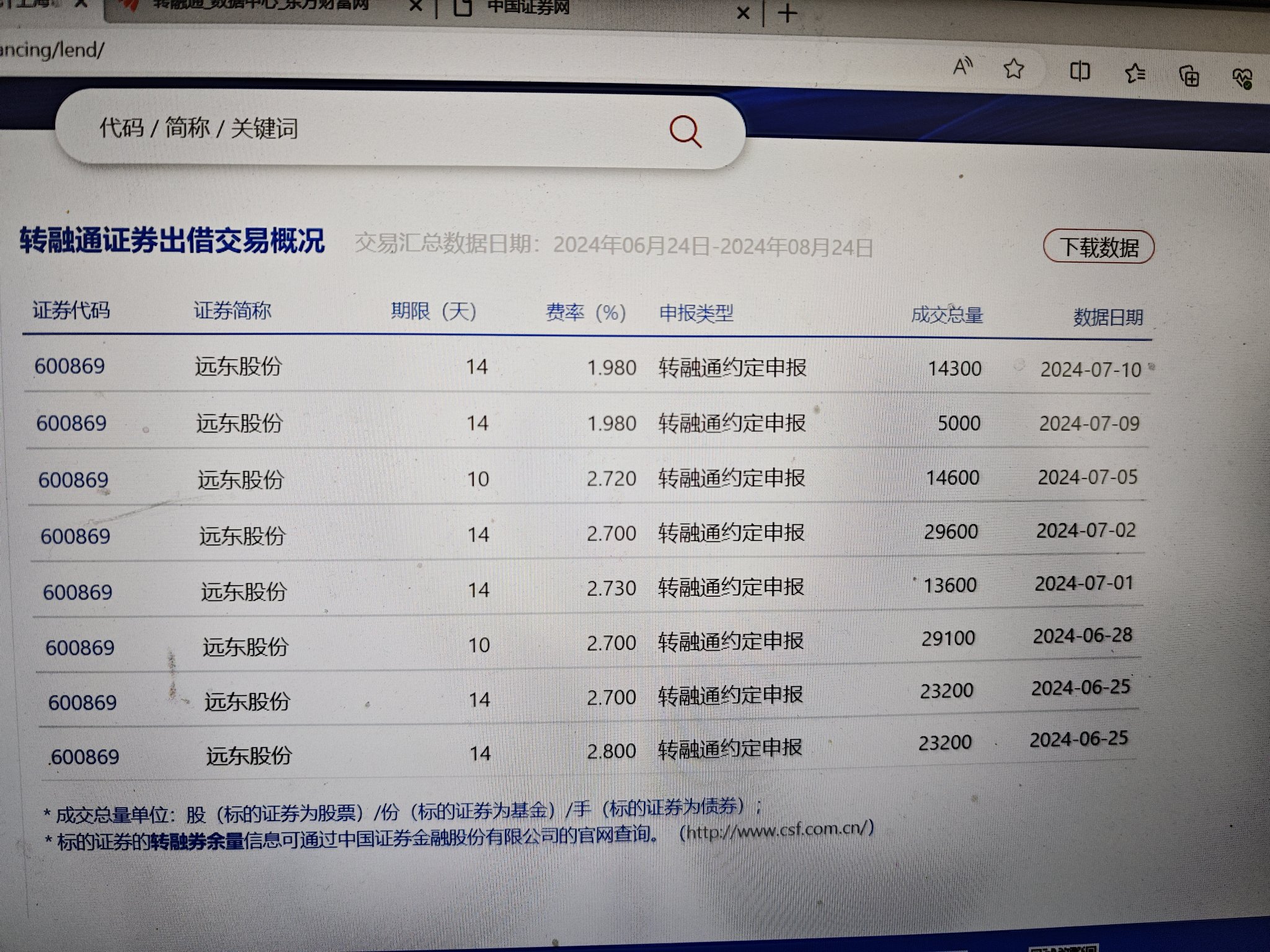Click 600869 code in the 2024-07-10 row
This screenshot has height=952, width=1270.
tap(69, 366)
